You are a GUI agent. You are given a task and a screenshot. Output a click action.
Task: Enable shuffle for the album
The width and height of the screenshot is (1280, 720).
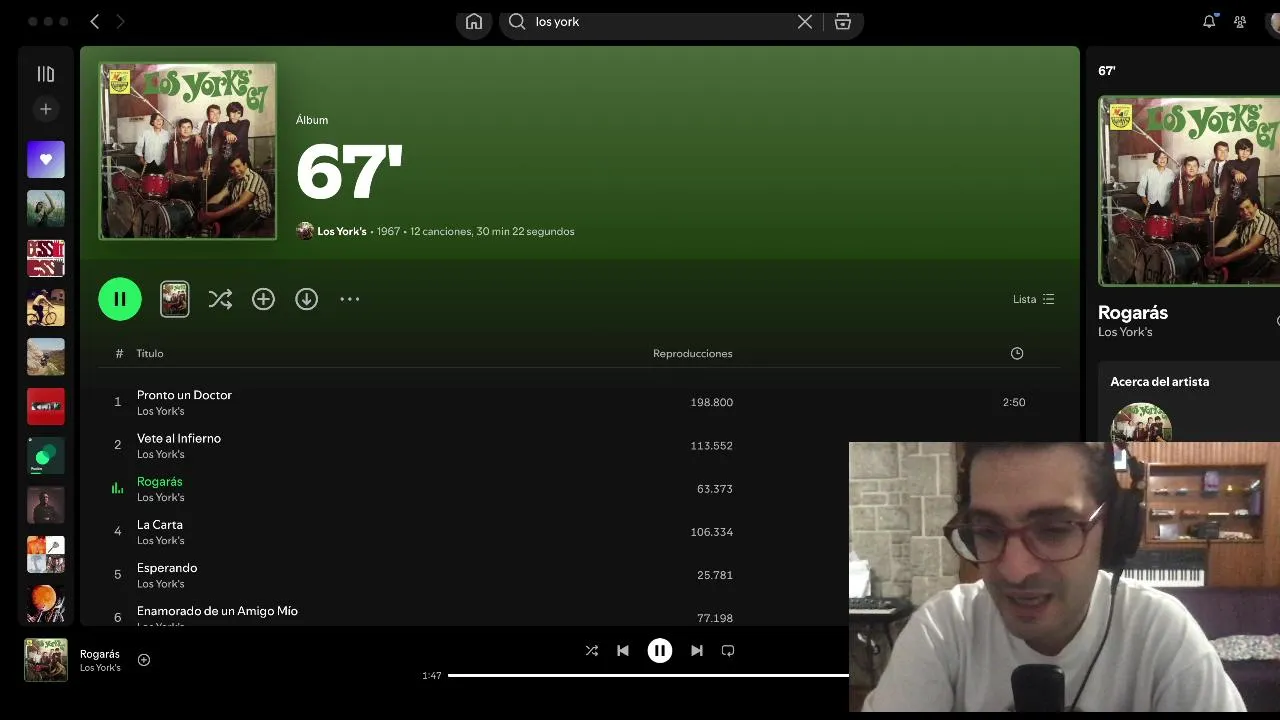tap(220, 299)
